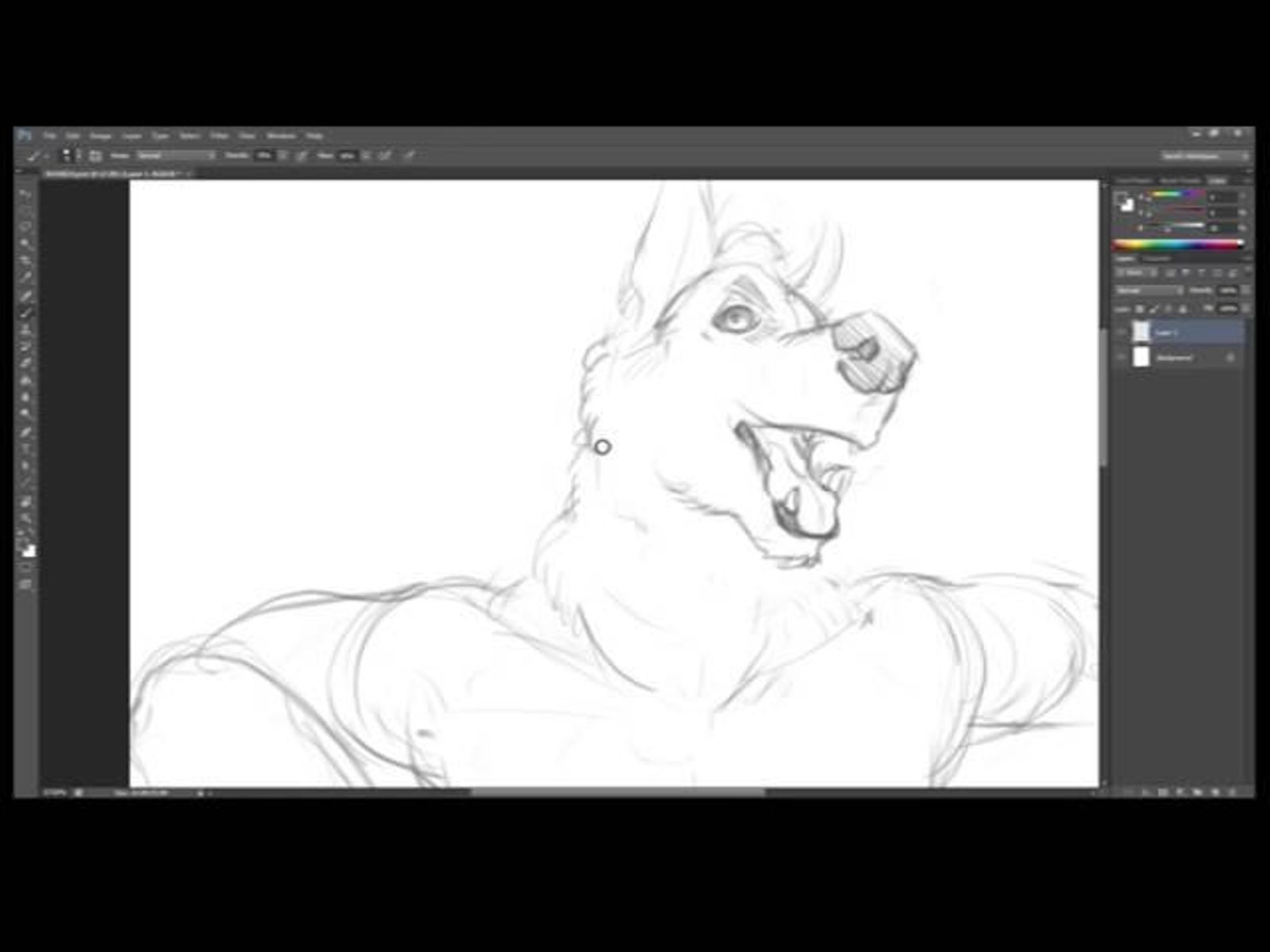Select the Pen tool
The height and width of the screenshot is (952, 1270).
point(25,432)
